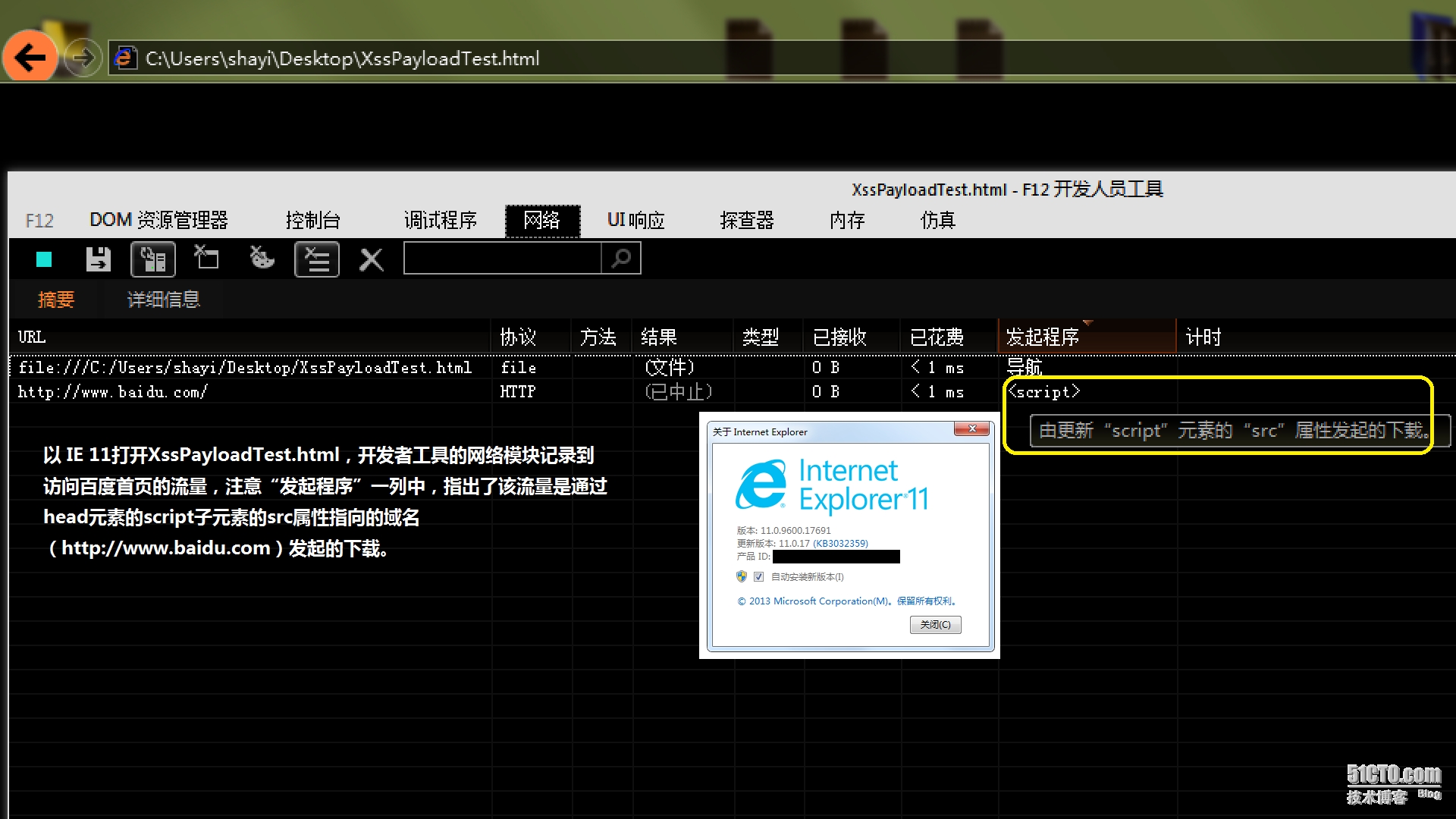Click the network toolbar search input field
This screenshot has height=819, width=1456.
click(502, 259)
